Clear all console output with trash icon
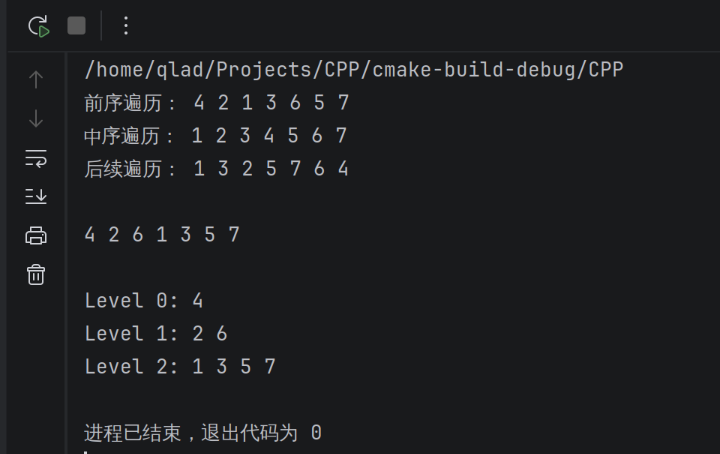The height and width of the screenshot is (454, 720). click(x=36, y=274)
